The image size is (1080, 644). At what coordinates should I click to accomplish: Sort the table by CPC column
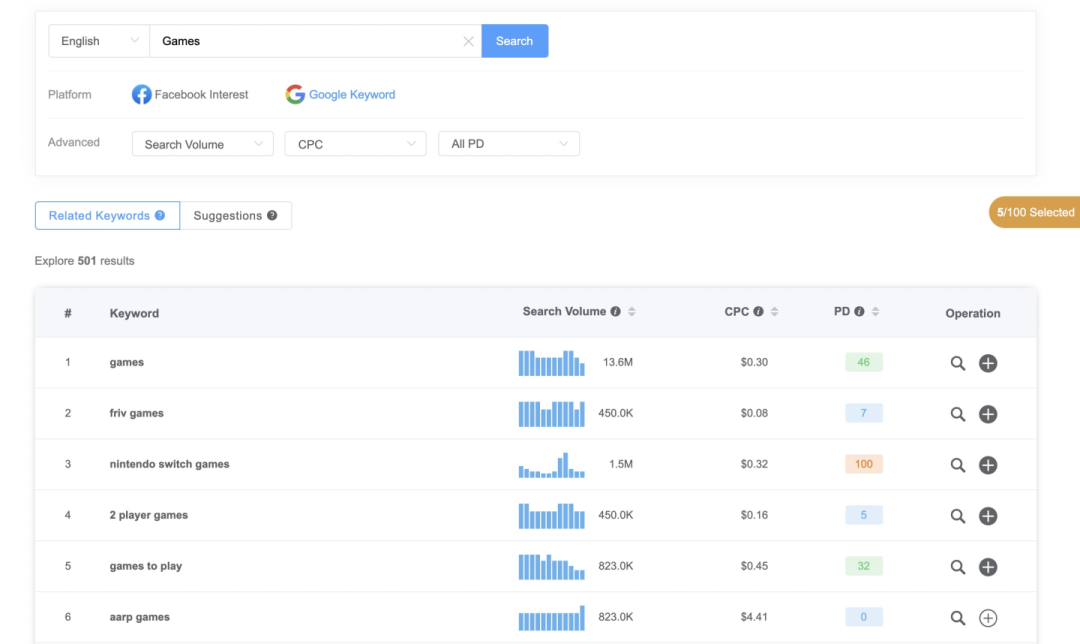[x=775, y=312]
